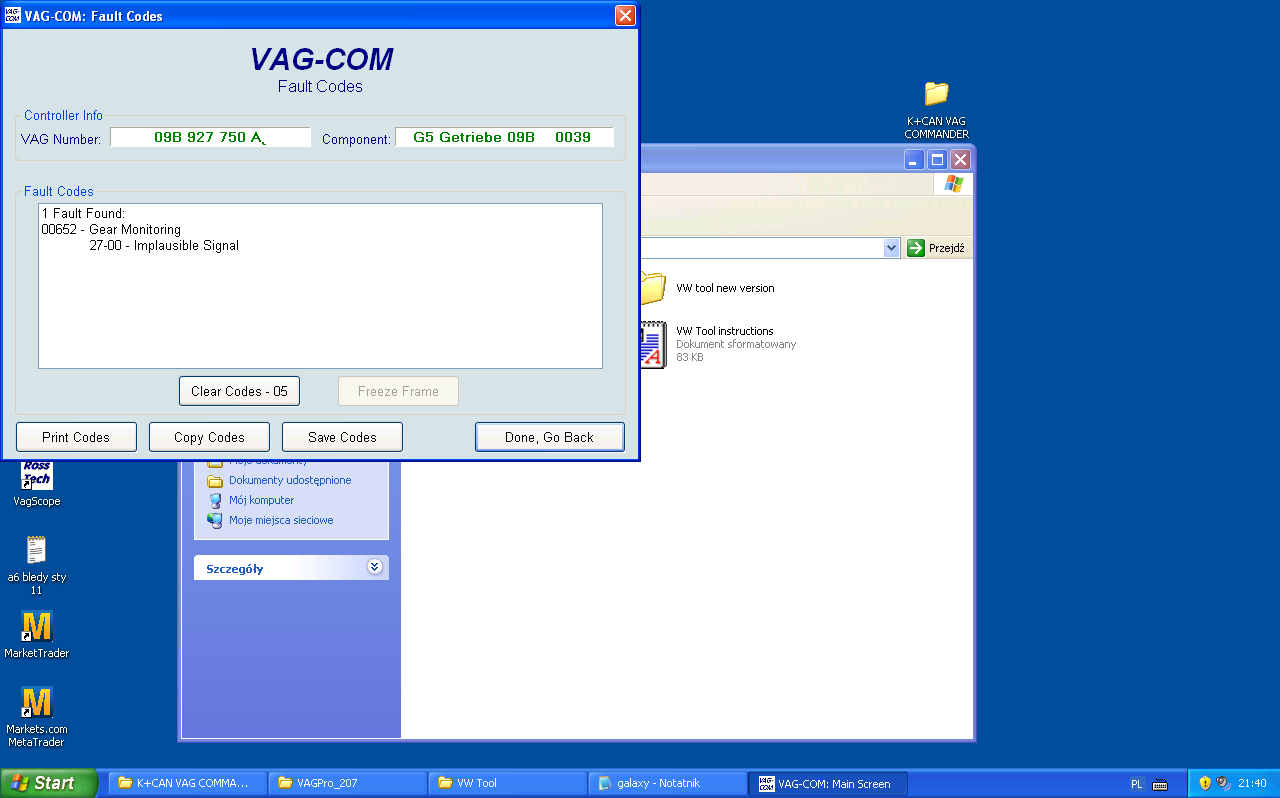Click the keyboard icon on the language bar
Viewport: 1280px width, 798px height.
1160,784
